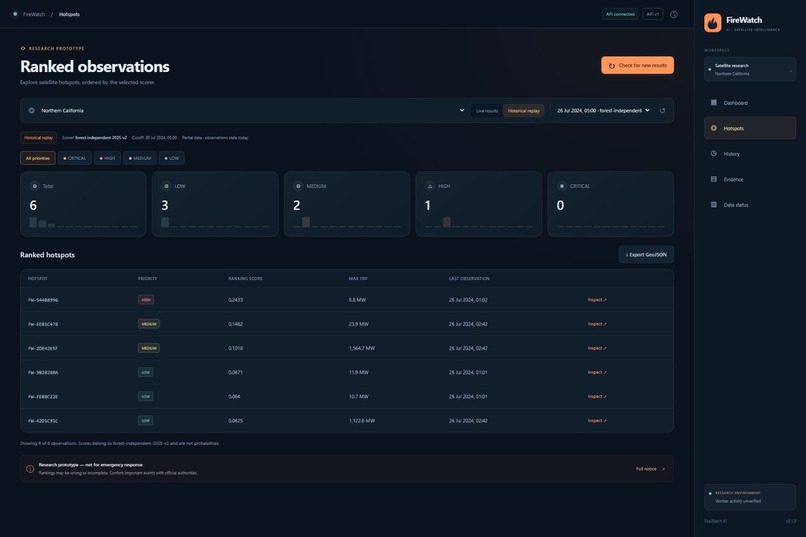Expand the Satellite research workspace selector

[x=750, y=69]
